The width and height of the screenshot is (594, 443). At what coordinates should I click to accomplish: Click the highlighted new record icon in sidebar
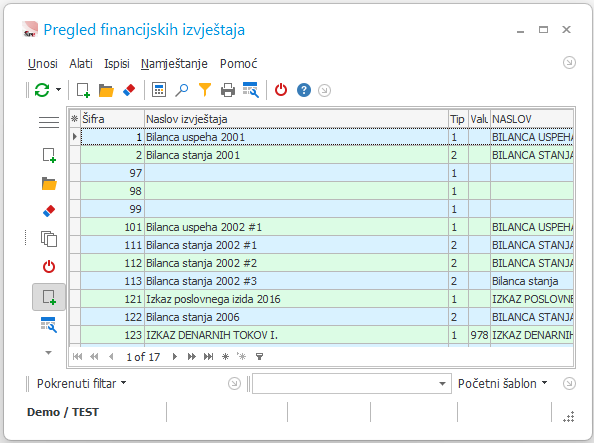[x=49, y=297]
